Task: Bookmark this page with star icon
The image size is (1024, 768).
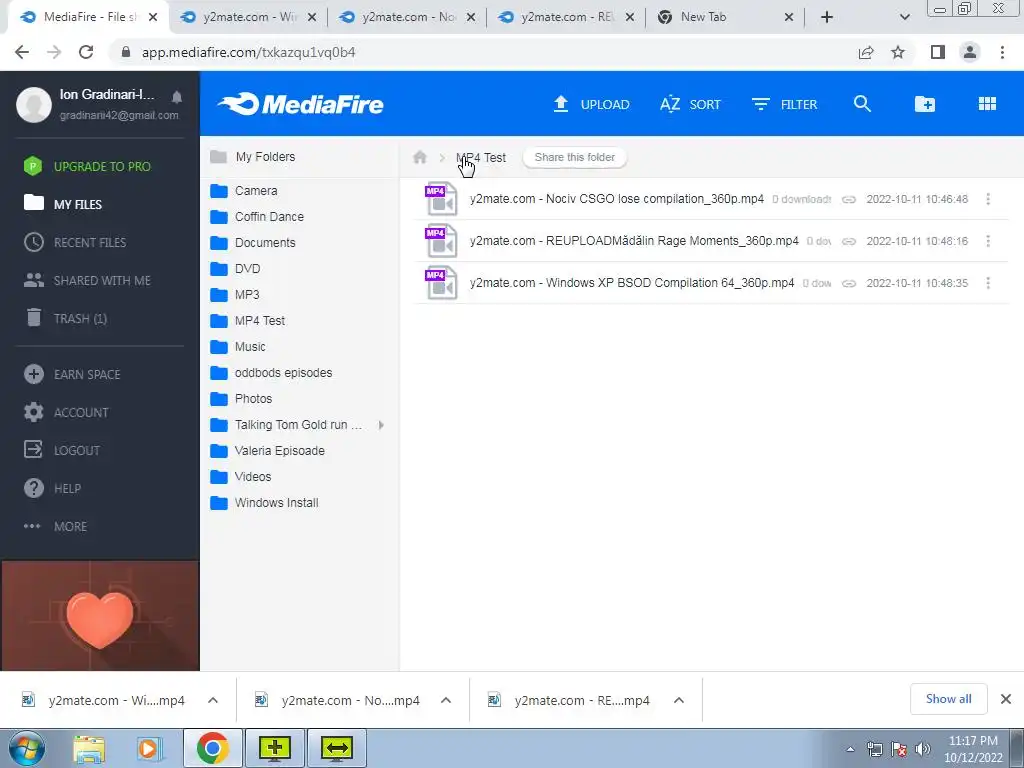Action: point(898,52)
